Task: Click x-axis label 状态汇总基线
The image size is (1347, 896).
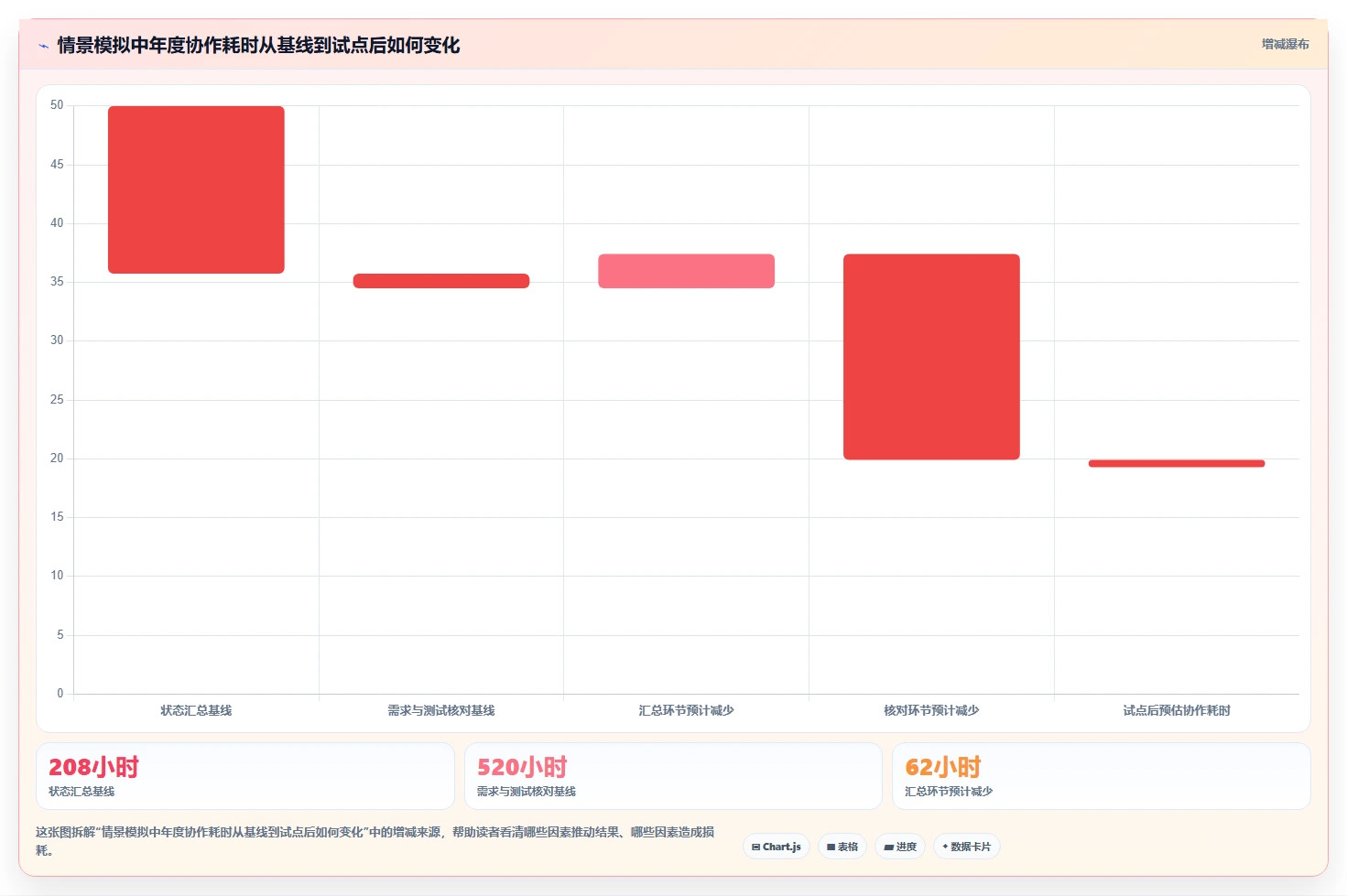Action: click(x=196, y=710)
